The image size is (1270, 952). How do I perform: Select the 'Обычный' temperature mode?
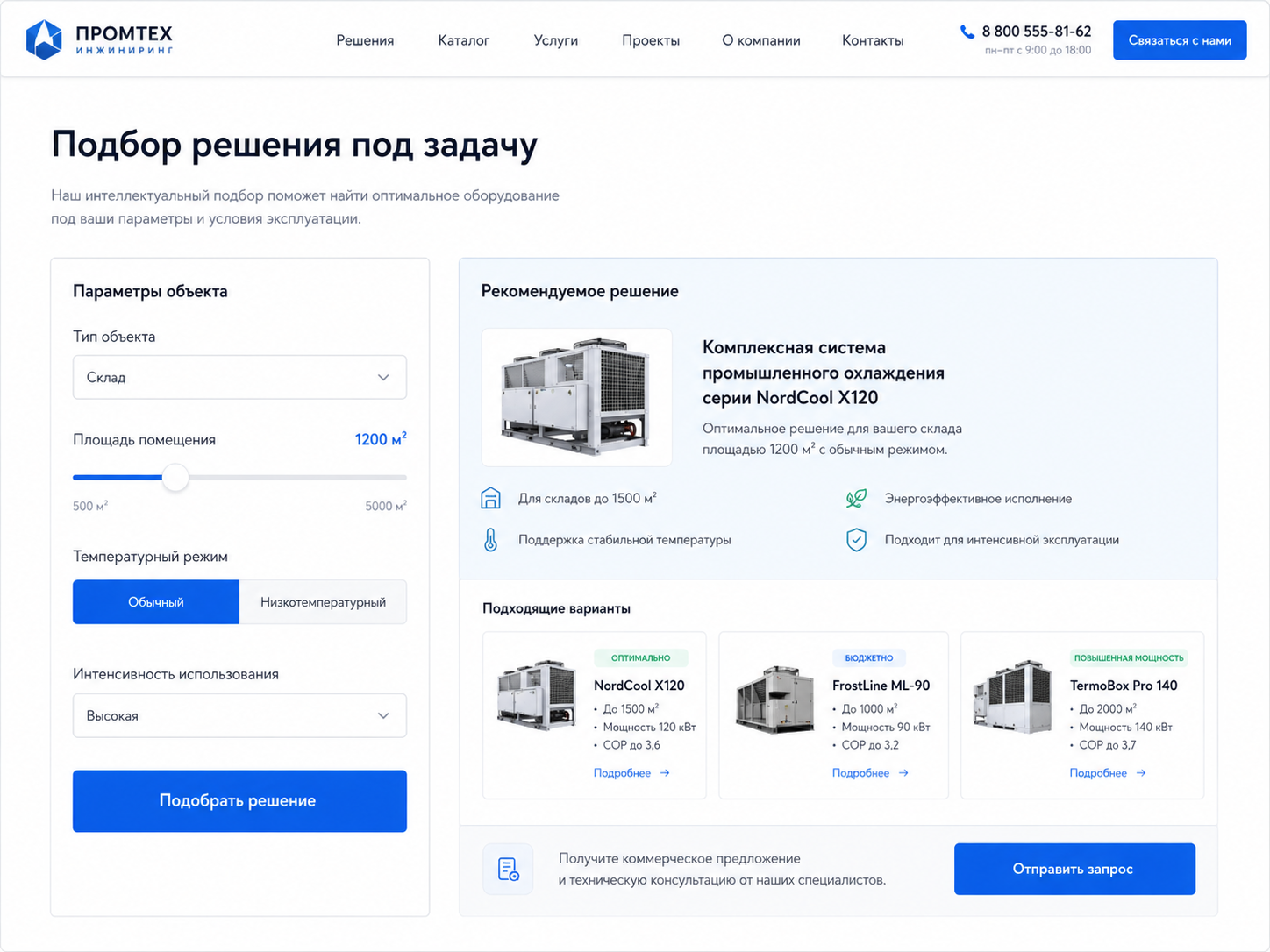point(156,602)
